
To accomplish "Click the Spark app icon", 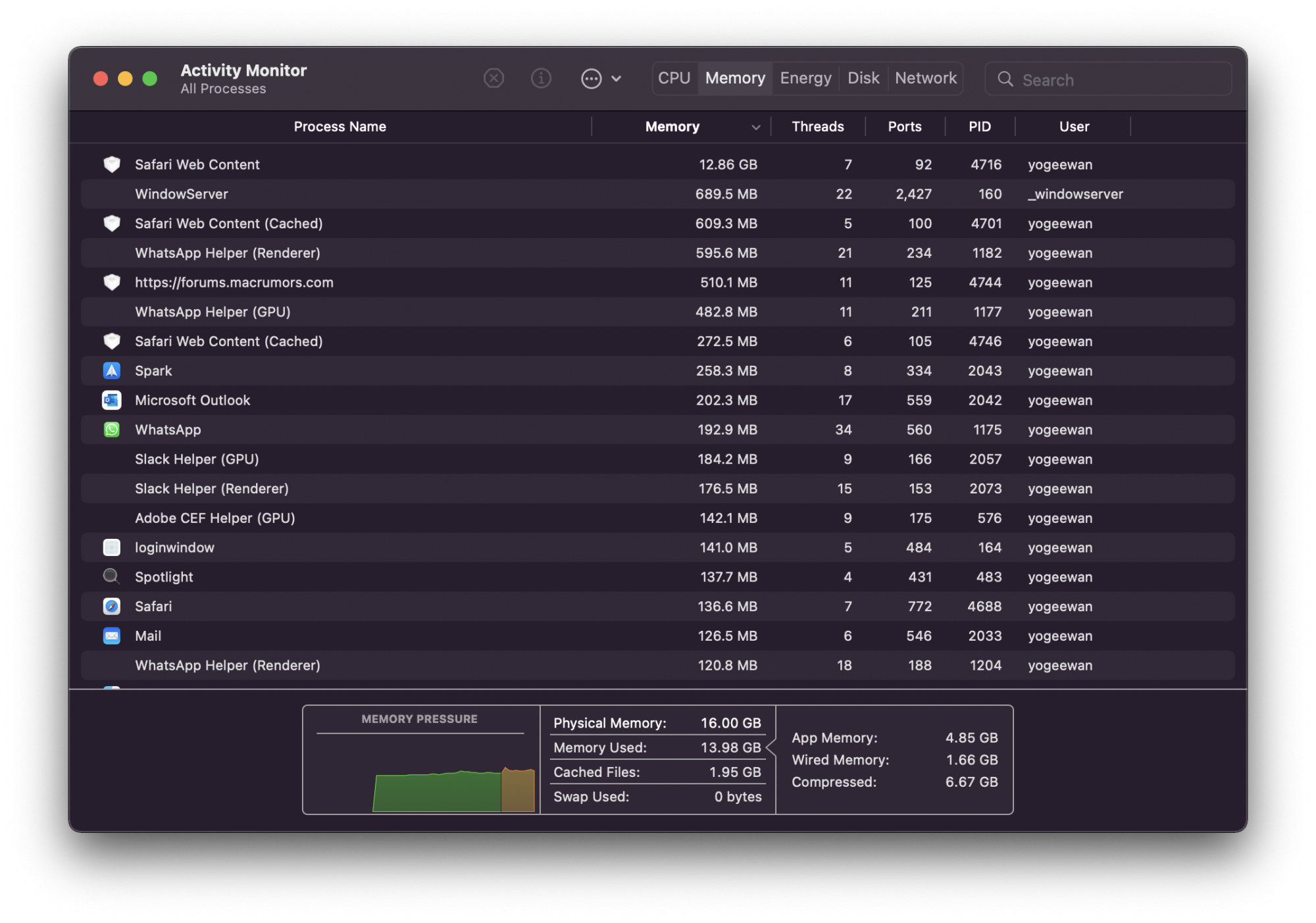I will coord(112,370).
